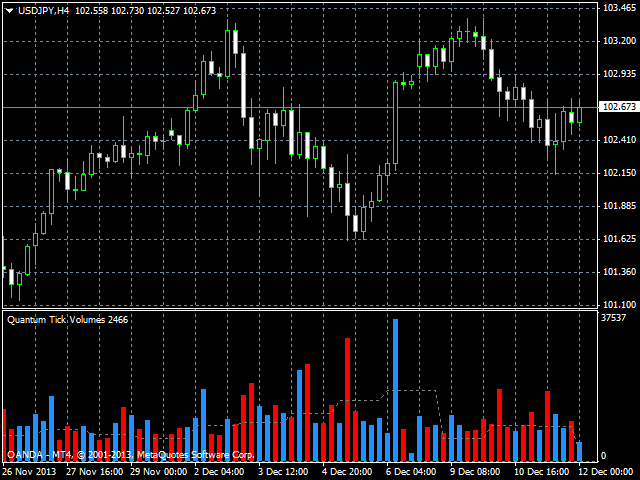This screenshot has height=480, width=640.
Task: Click the 102.410 price axis label
Action: pyautogui.click(x=619, y=140)
